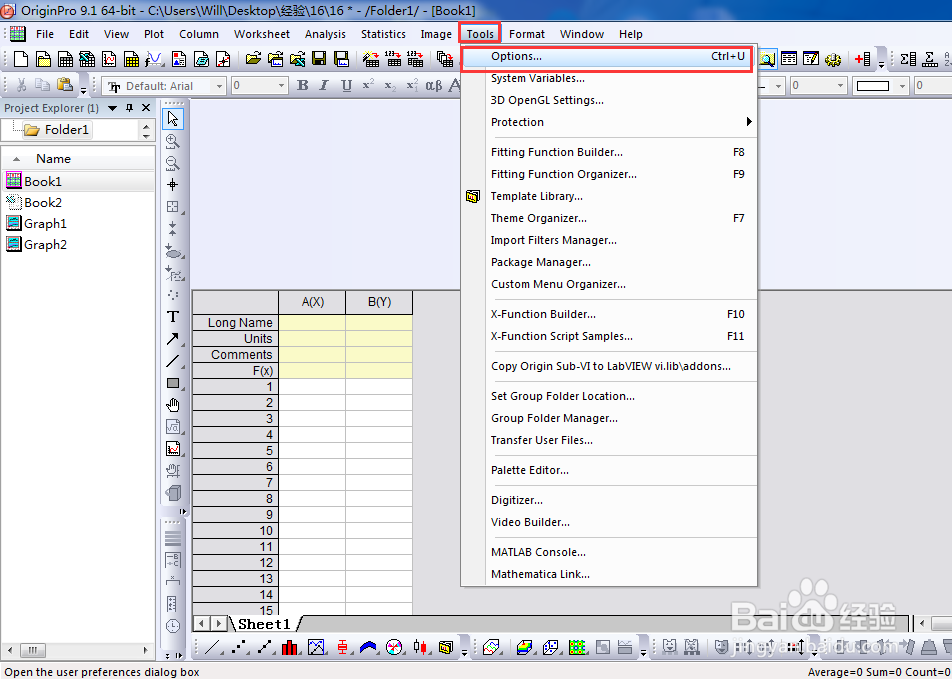Click the New Workbook toolbar icon
This screenshot has height=680, width=952.
(65, 59)
